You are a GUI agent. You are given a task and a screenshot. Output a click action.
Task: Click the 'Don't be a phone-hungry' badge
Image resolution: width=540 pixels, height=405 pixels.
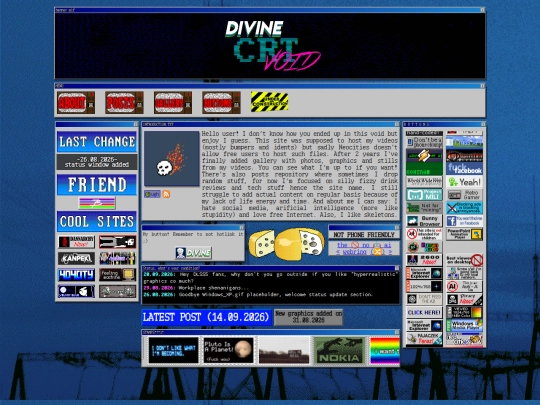point(424,142)
